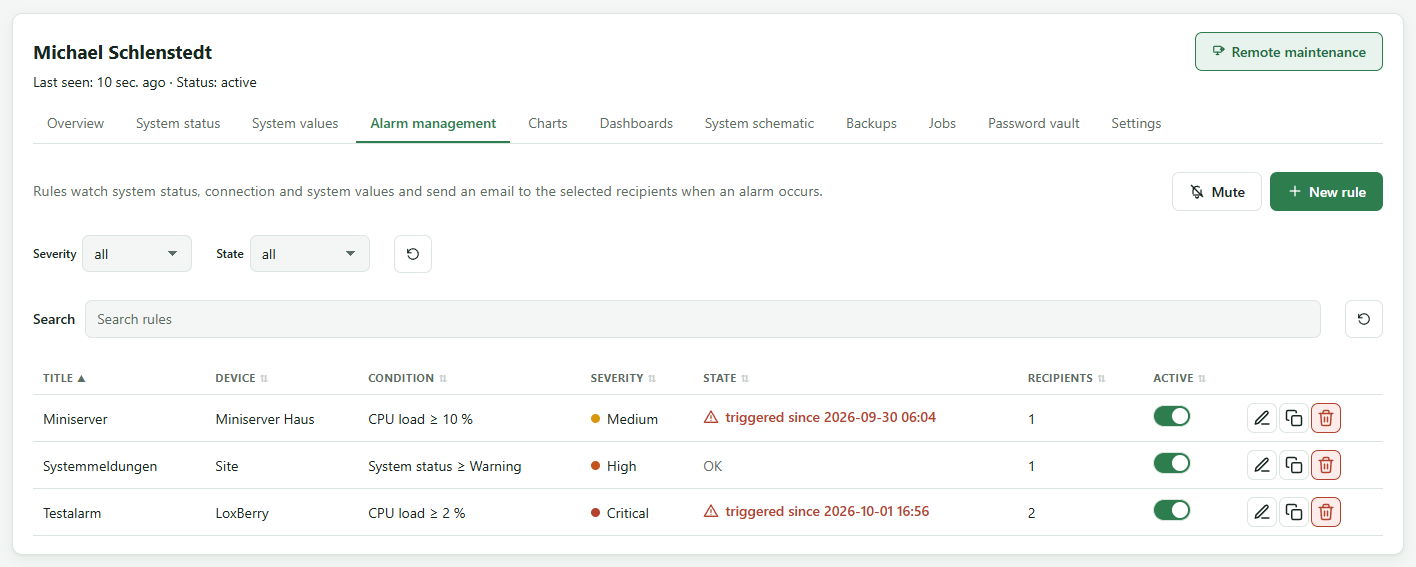Click Testalarm recipients count 2

[x=1032, y=513]
